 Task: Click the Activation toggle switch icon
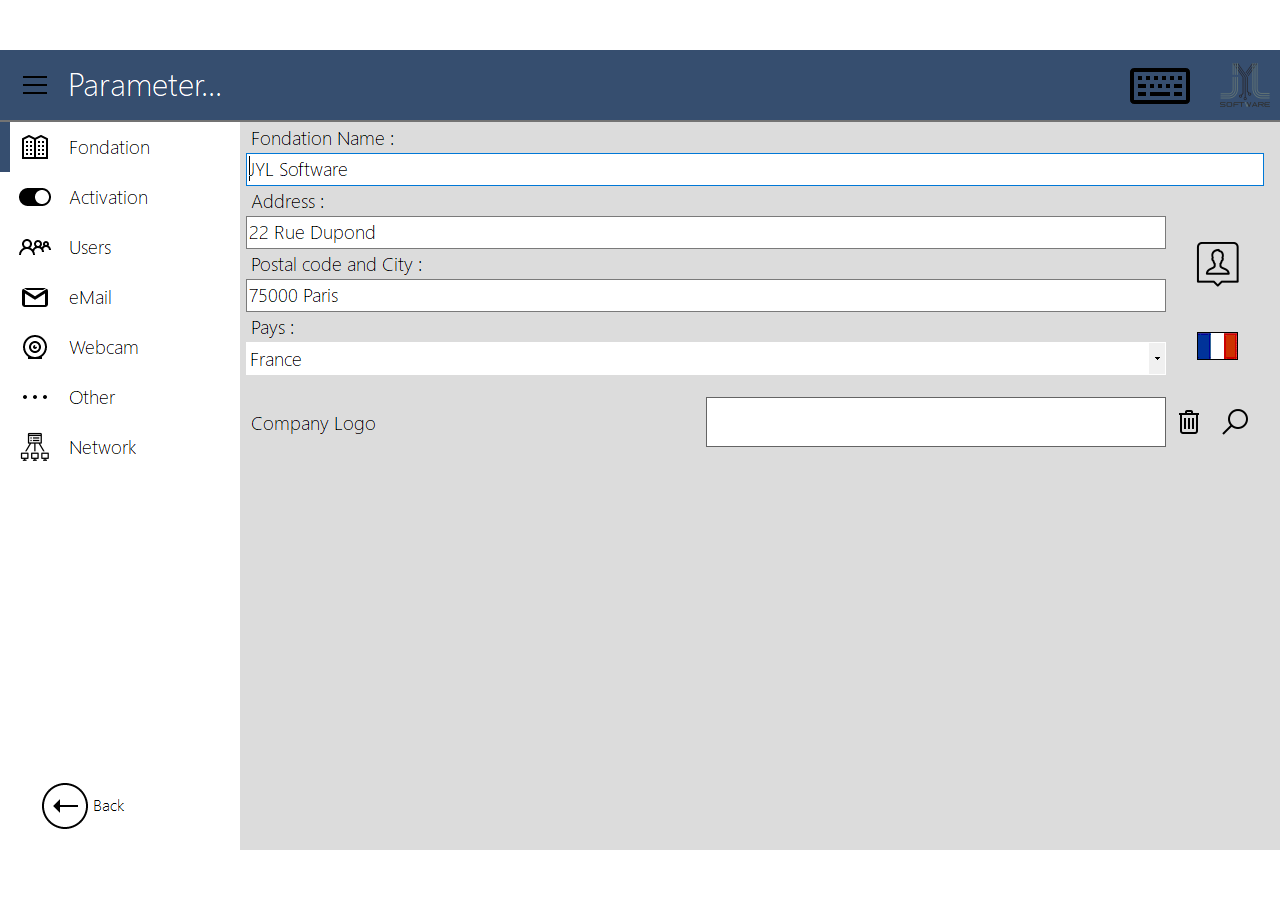35,198
